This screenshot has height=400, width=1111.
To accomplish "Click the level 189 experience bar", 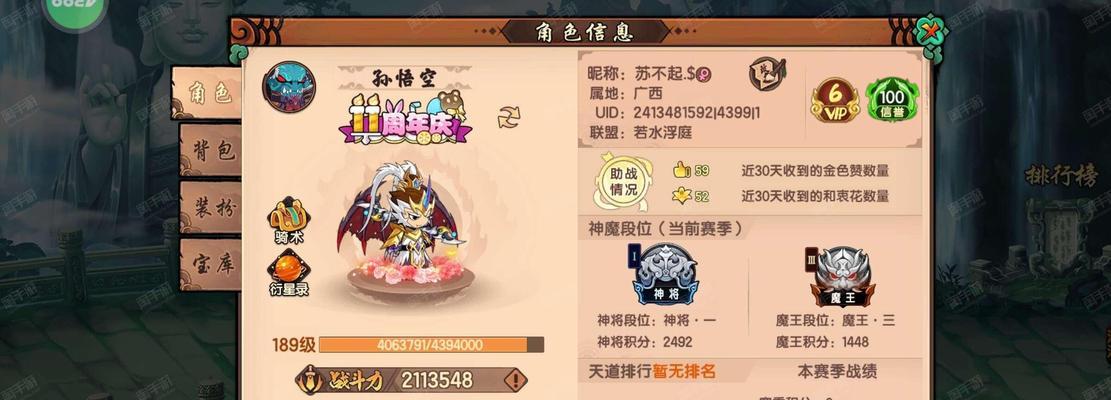I will (431, 345).
